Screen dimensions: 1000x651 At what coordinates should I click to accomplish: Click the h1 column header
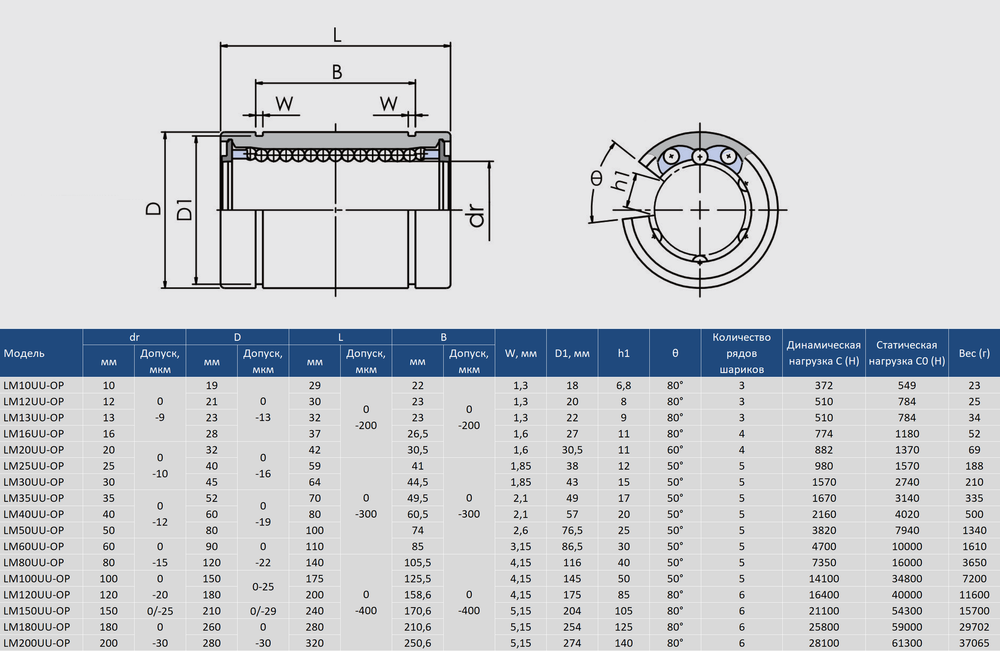(624, 353)
